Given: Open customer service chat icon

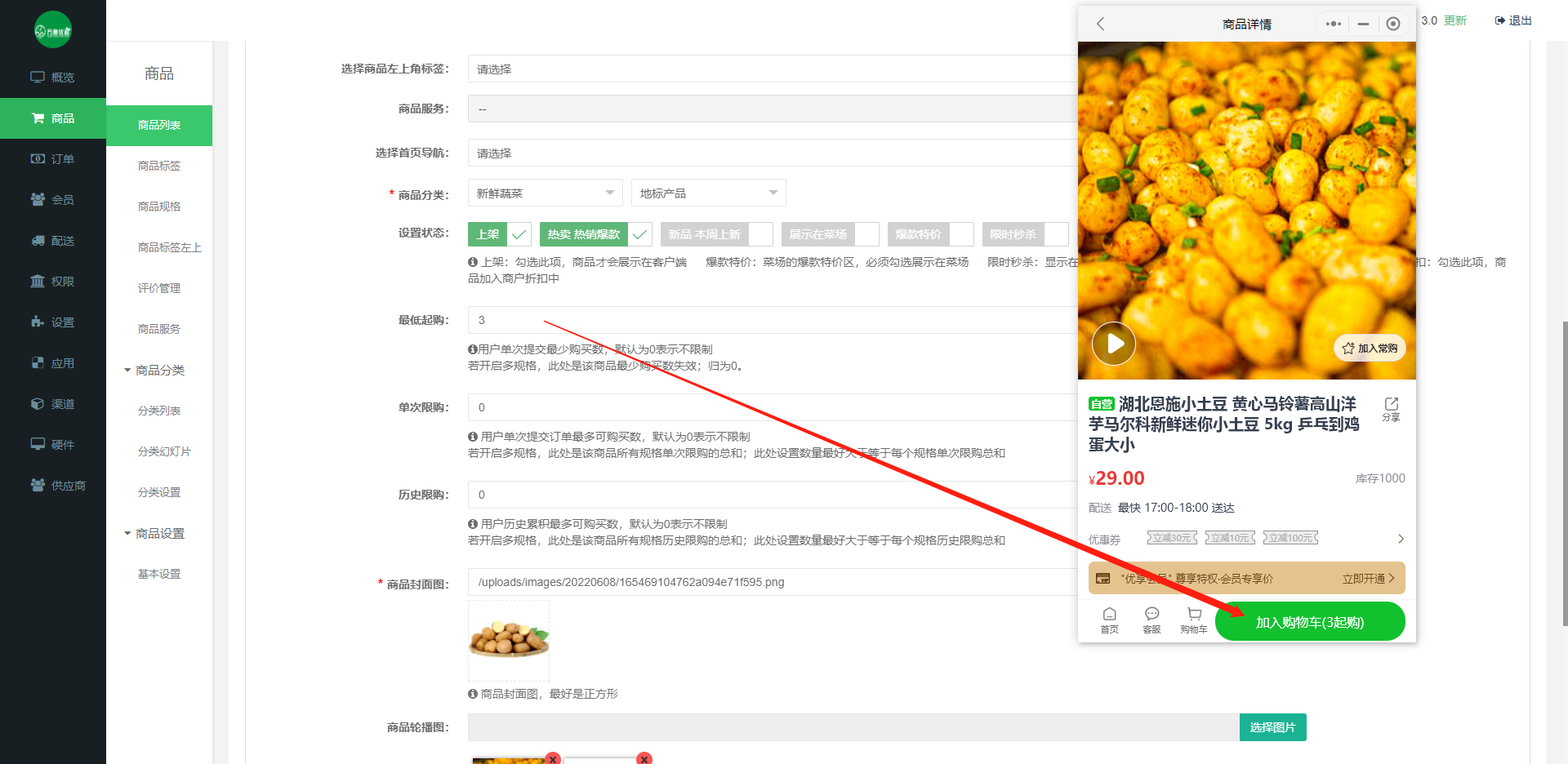Looking at the screenshot, I should (1151, 620).
